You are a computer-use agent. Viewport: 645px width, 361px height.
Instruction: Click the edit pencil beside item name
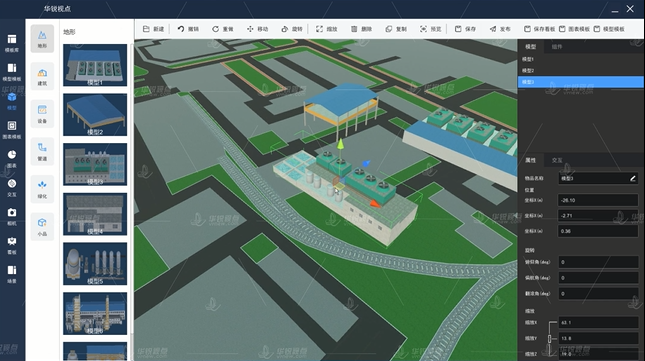click(633, 178)
